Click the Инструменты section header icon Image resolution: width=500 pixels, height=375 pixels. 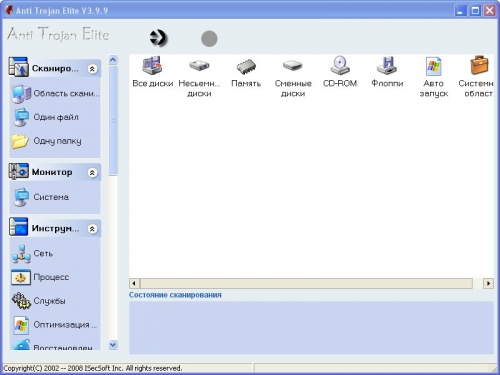point(18,227)
